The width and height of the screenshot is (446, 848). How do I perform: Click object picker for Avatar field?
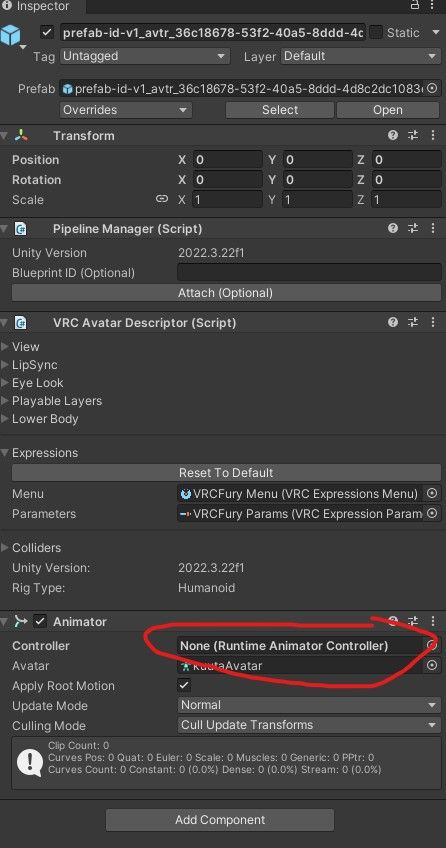[431, 665]
